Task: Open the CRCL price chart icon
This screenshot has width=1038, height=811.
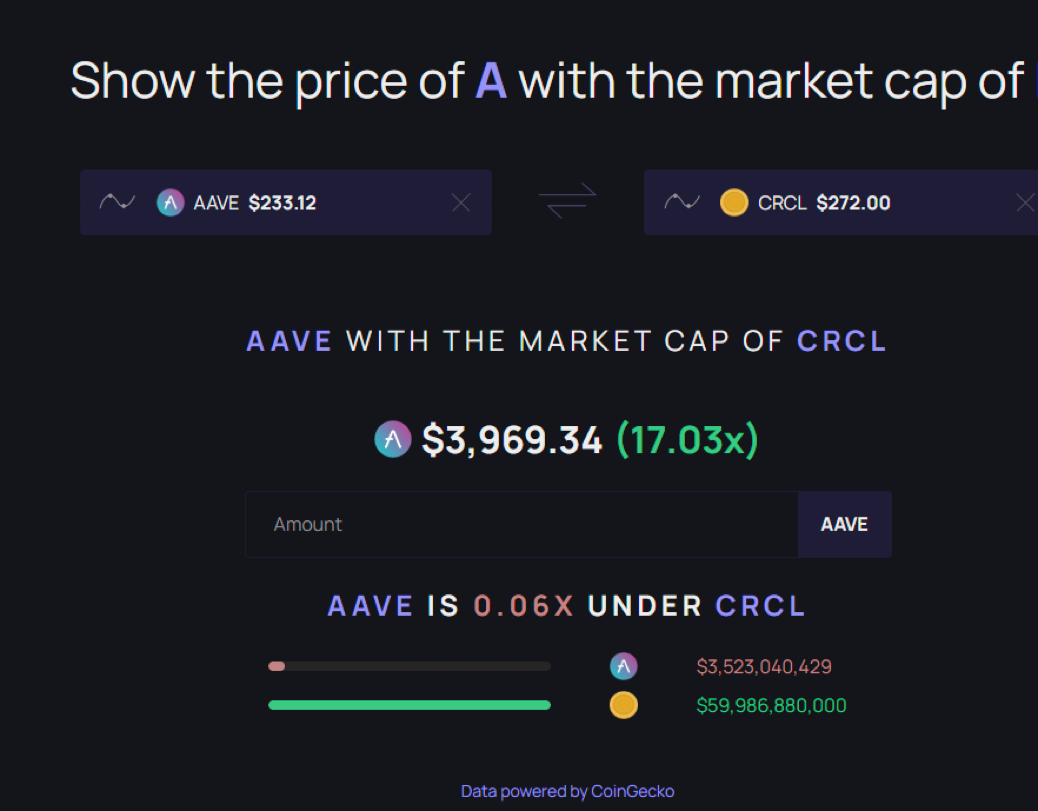Action: (x=681, y=203)
